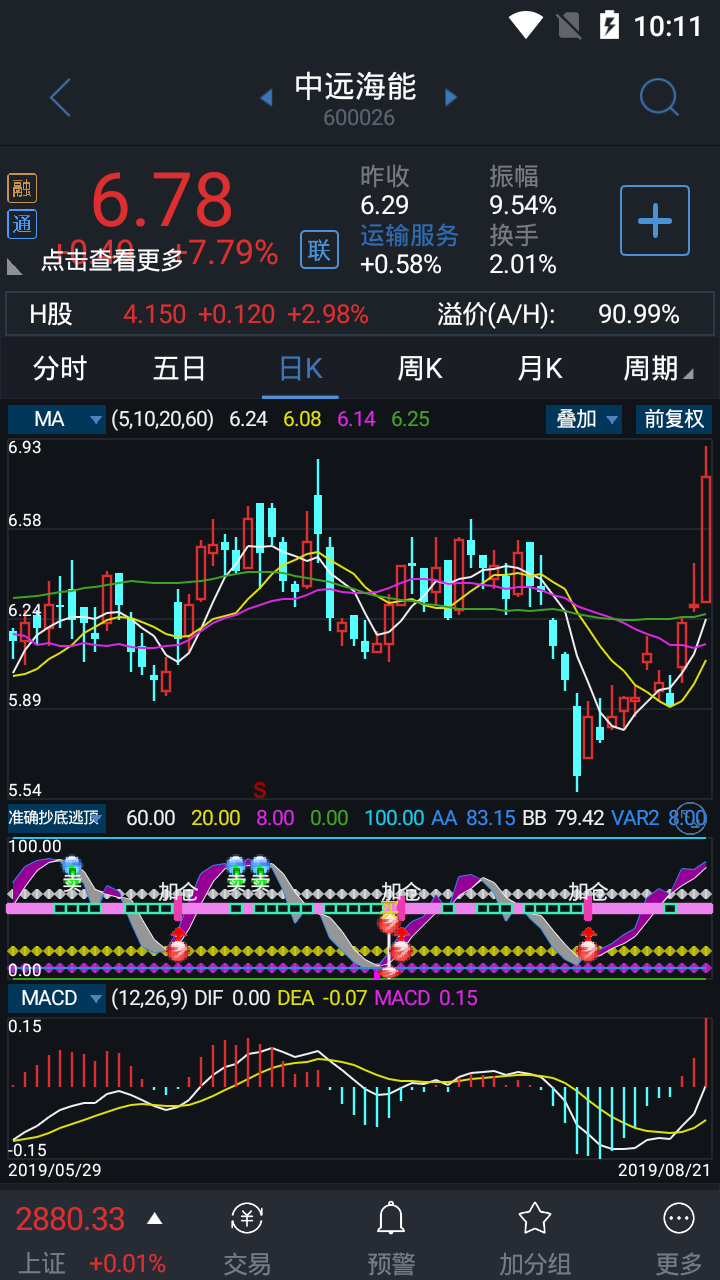The height and width of the screenshot is (1280, 720).
Task: Tap 换手 turnover 2.01% value
Action: (x=523, y=264)
